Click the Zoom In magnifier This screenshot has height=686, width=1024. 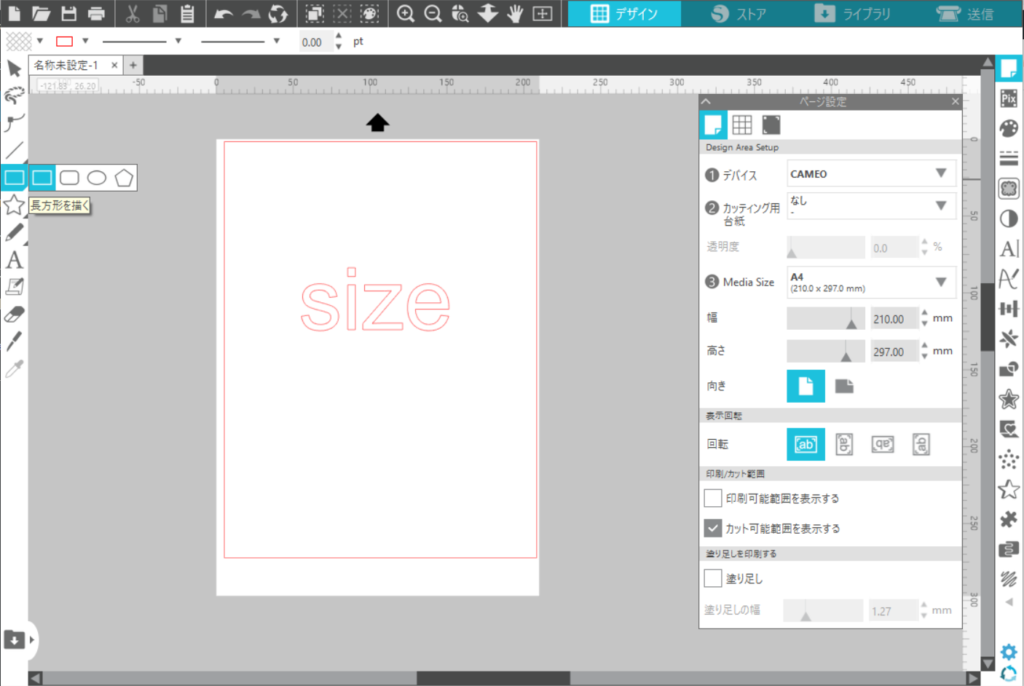[x=405, y=13]
